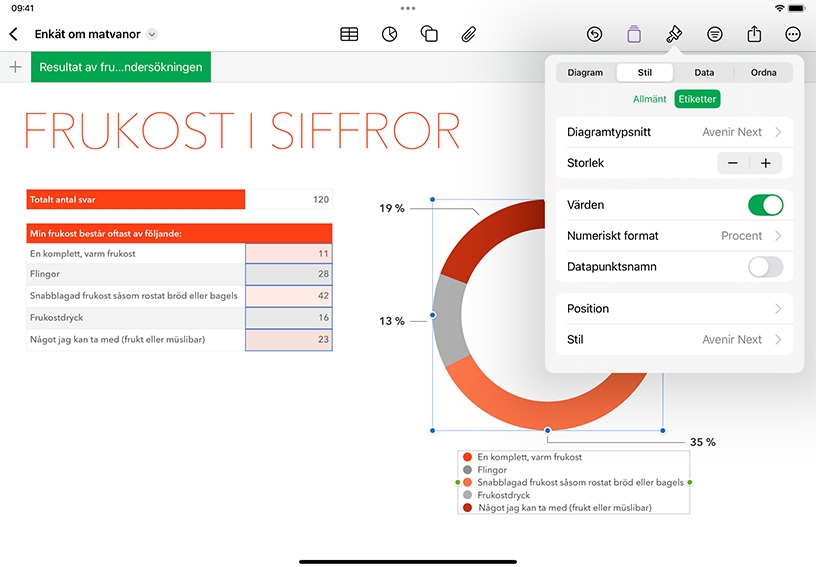This screenshot has height=567, width=816.
Task: Increase font size with plus button
Action: pos(766,163)
